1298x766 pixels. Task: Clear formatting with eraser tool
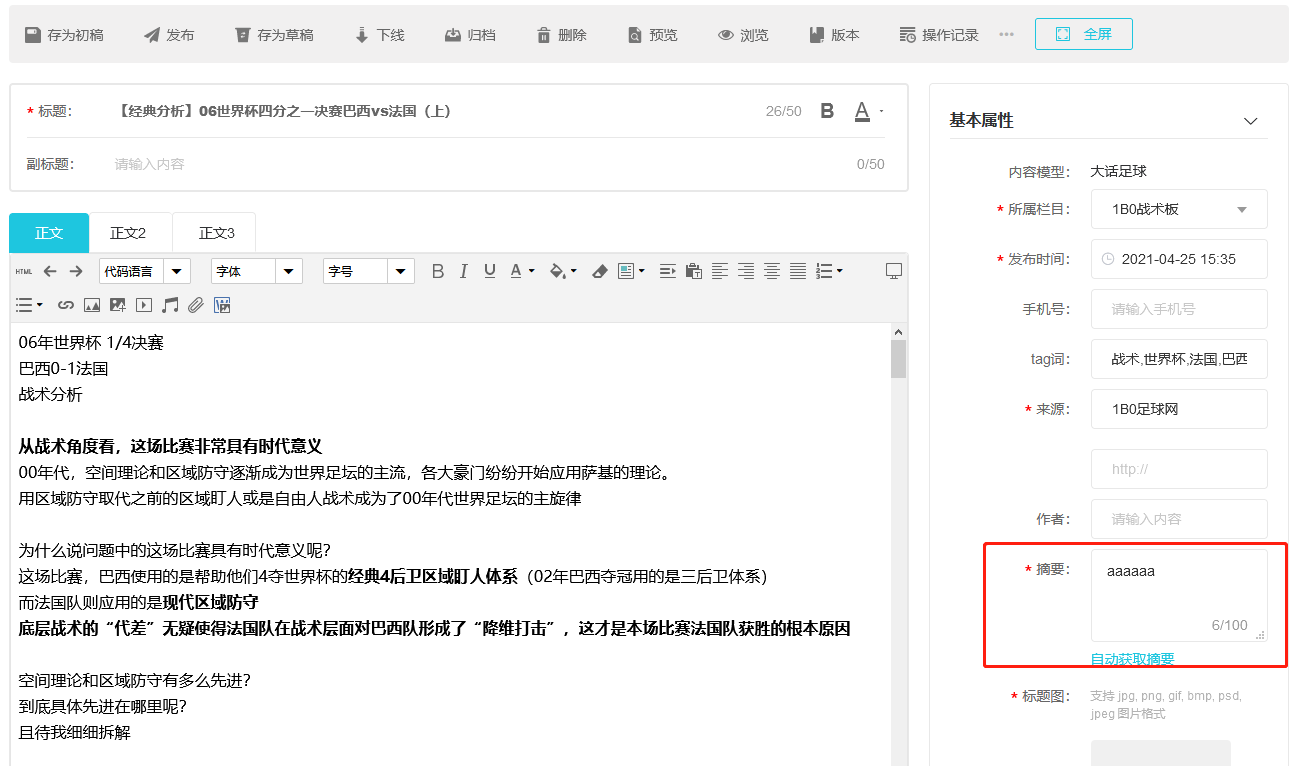click(x=599, y=271)
